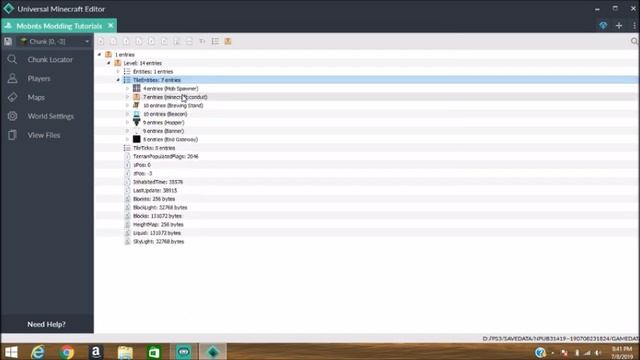Click the Need Help? button

point(47,324)
